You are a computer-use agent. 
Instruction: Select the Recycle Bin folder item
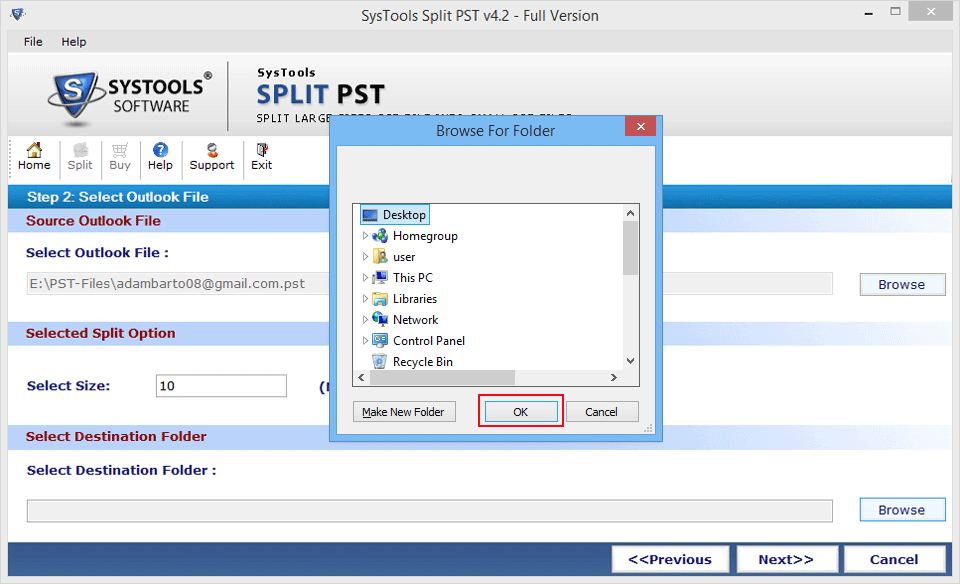422,362
